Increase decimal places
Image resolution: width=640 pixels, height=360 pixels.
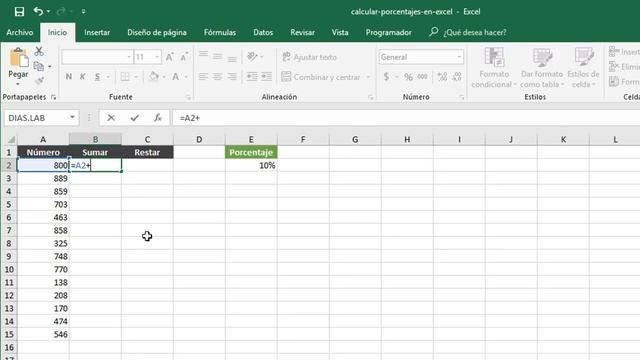442,77
